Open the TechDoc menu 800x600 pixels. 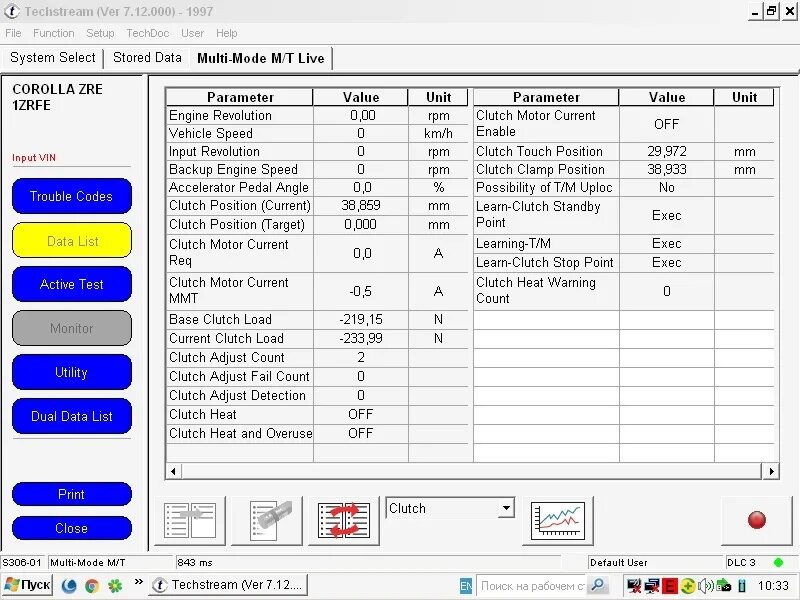(x=147, y=33)
